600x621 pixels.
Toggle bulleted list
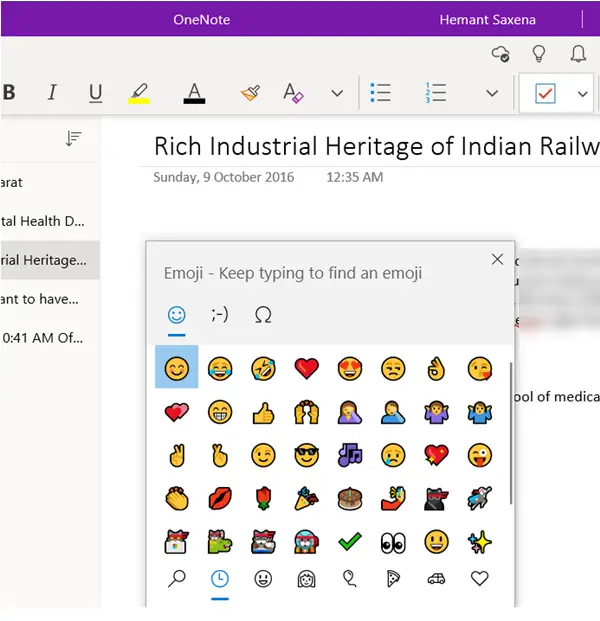coord(380,93)
